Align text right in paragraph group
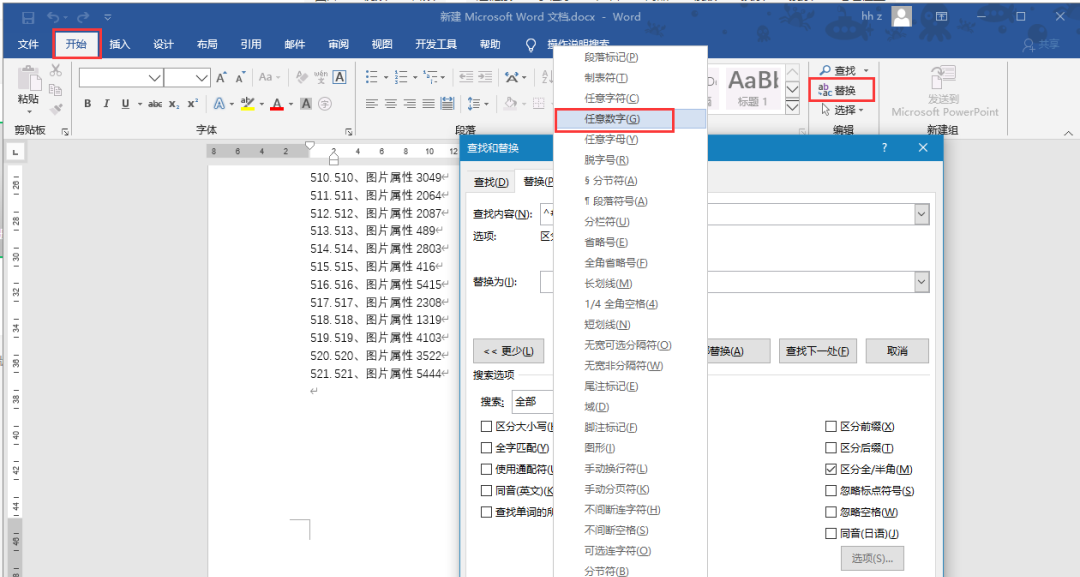The image size is (1080, 577). pyautogui.click(x=409, y=104)
